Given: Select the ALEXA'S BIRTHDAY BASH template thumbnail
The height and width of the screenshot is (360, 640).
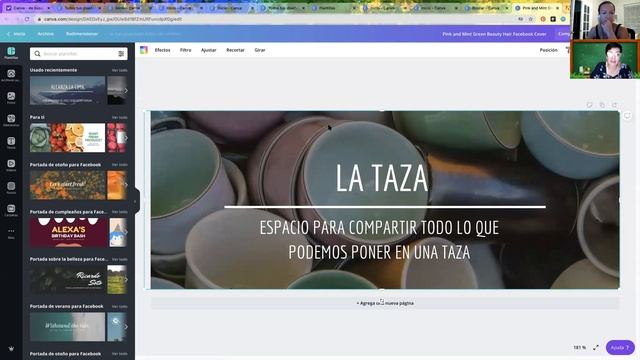Looking at the screenshot, I should click(67, 232).
